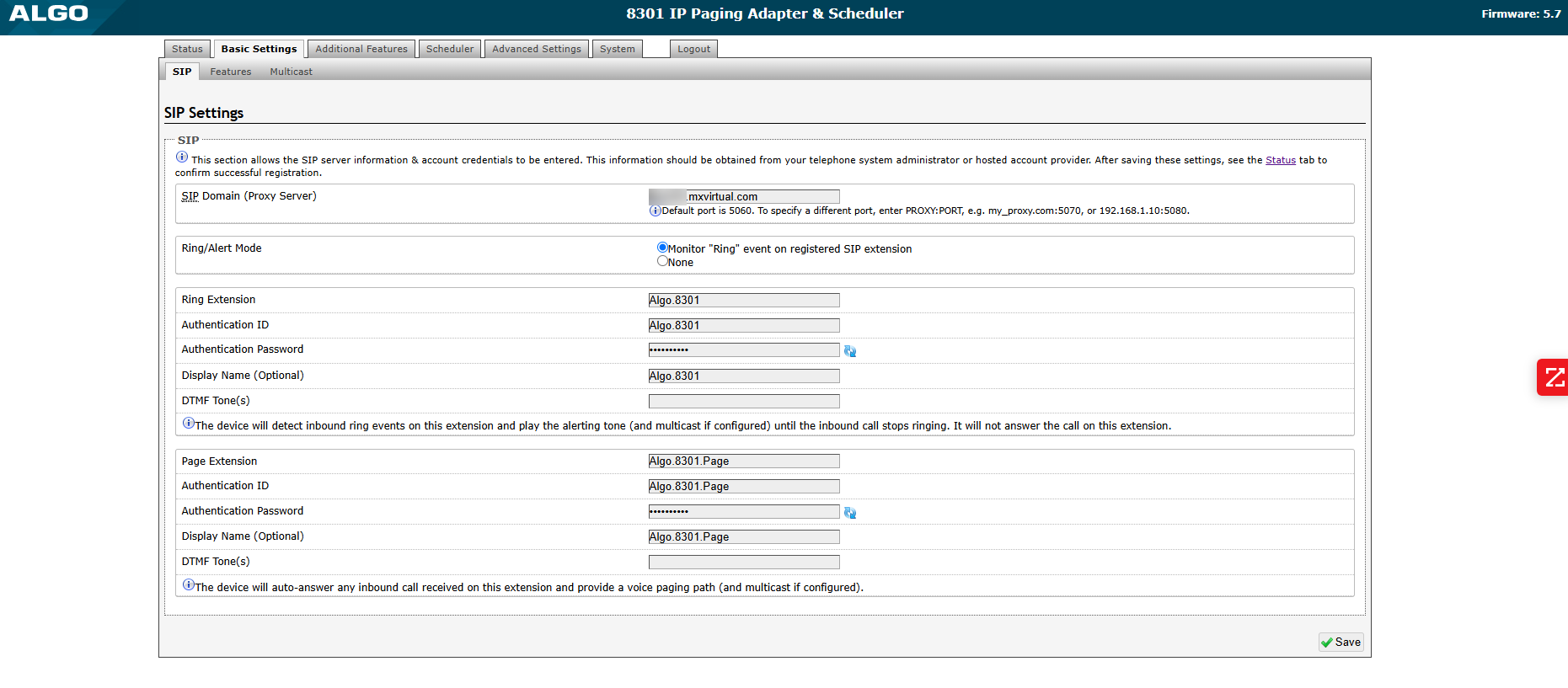Select the None ring/alert mode
Image resolution: width=1568 pixels, height=688 pixels.
tap(662, 261)
